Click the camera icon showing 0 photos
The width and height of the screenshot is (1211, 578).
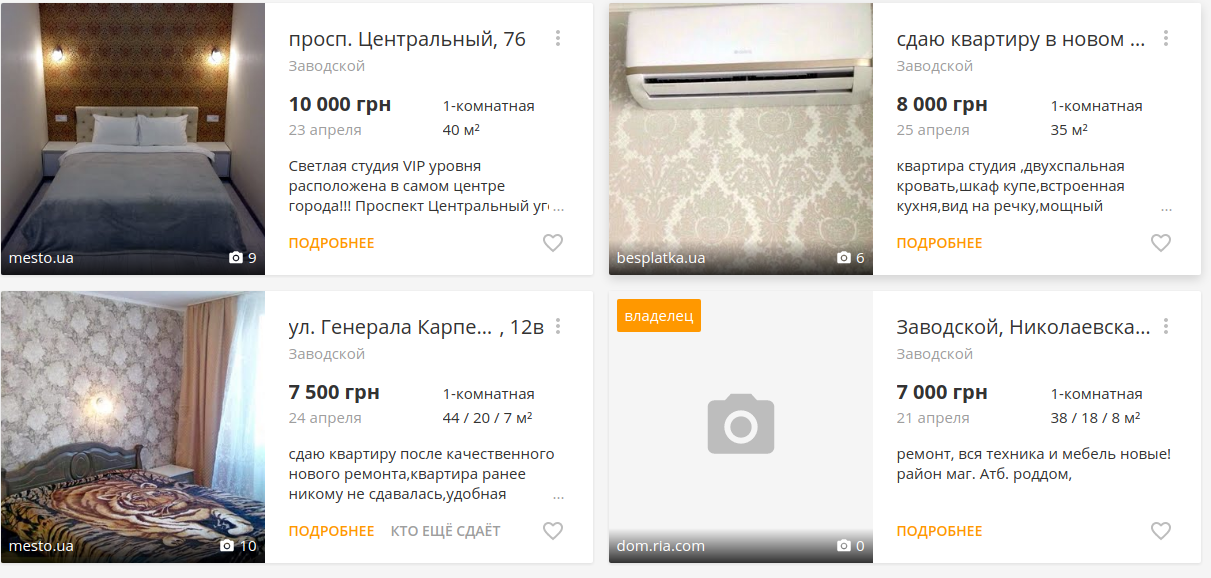(x=844, y=546)
